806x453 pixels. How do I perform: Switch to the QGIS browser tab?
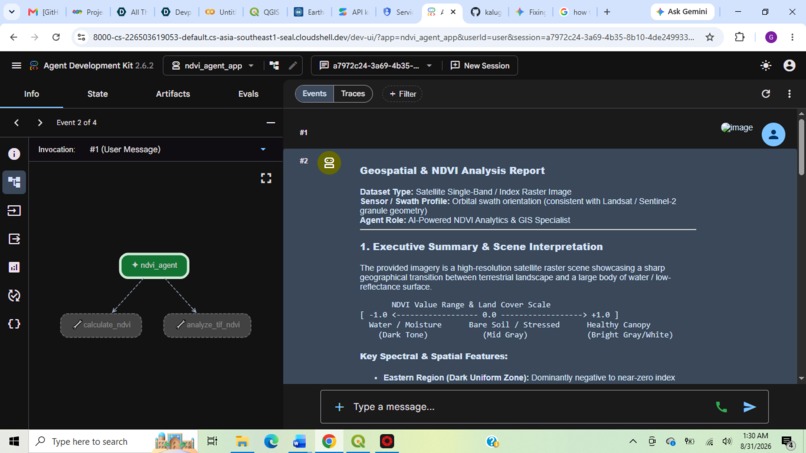point(264,12)
